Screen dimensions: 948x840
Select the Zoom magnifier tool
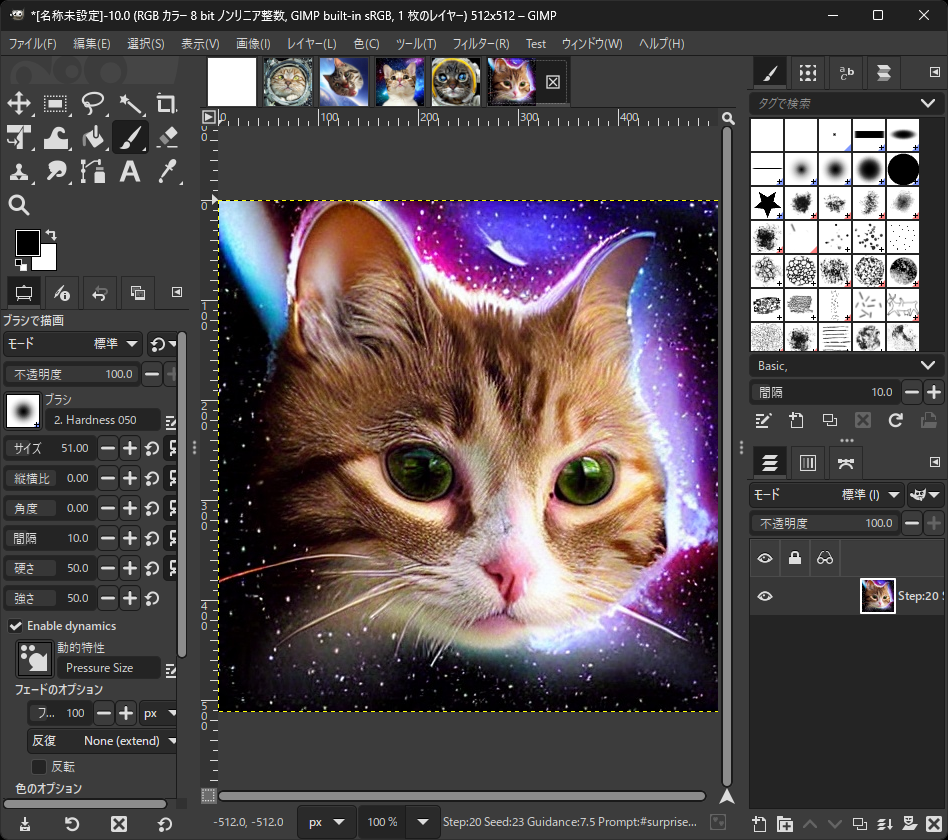(x=19, y=205)
